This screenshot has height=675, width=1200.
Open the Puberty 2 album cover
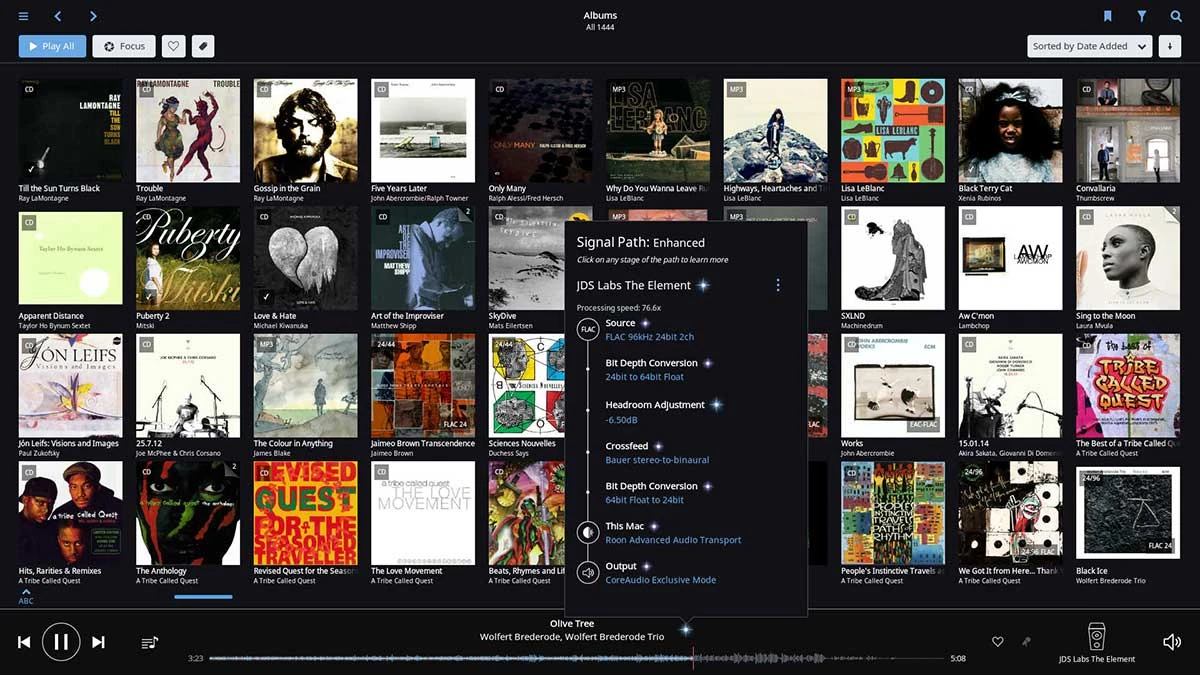pyautogui.click(x=188, y=258)
